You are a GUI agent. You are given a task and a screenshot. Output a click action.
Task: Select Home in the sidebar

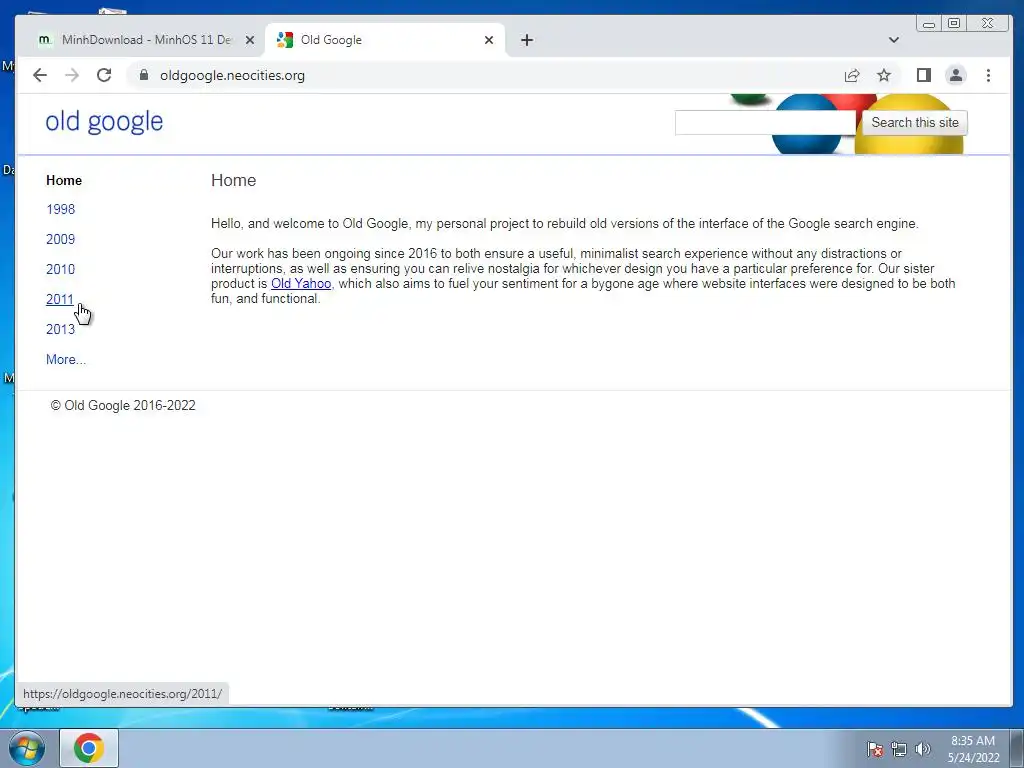pyautogui.click(x=64, y=180)
